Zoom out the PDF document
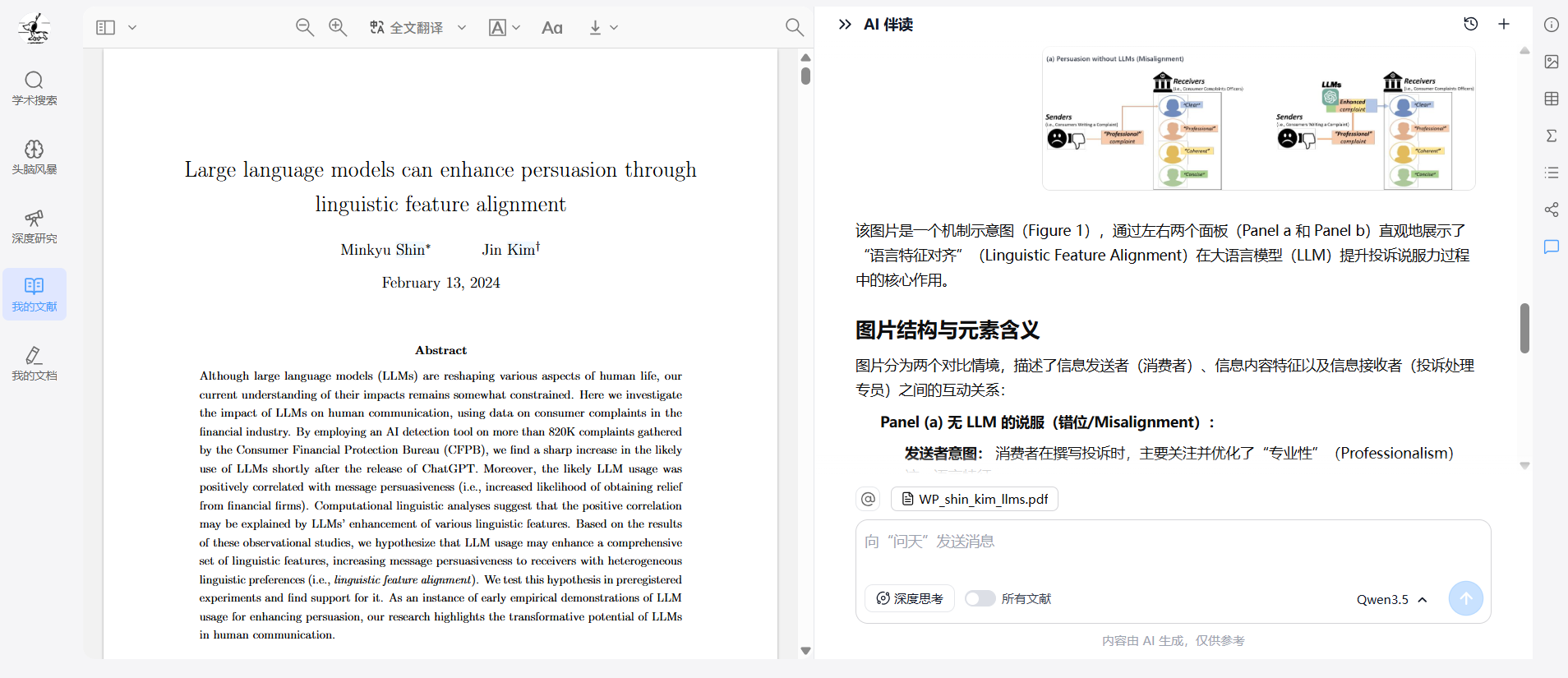The height and width of the screenshot is (678, 1568). [x=304, y=27]
